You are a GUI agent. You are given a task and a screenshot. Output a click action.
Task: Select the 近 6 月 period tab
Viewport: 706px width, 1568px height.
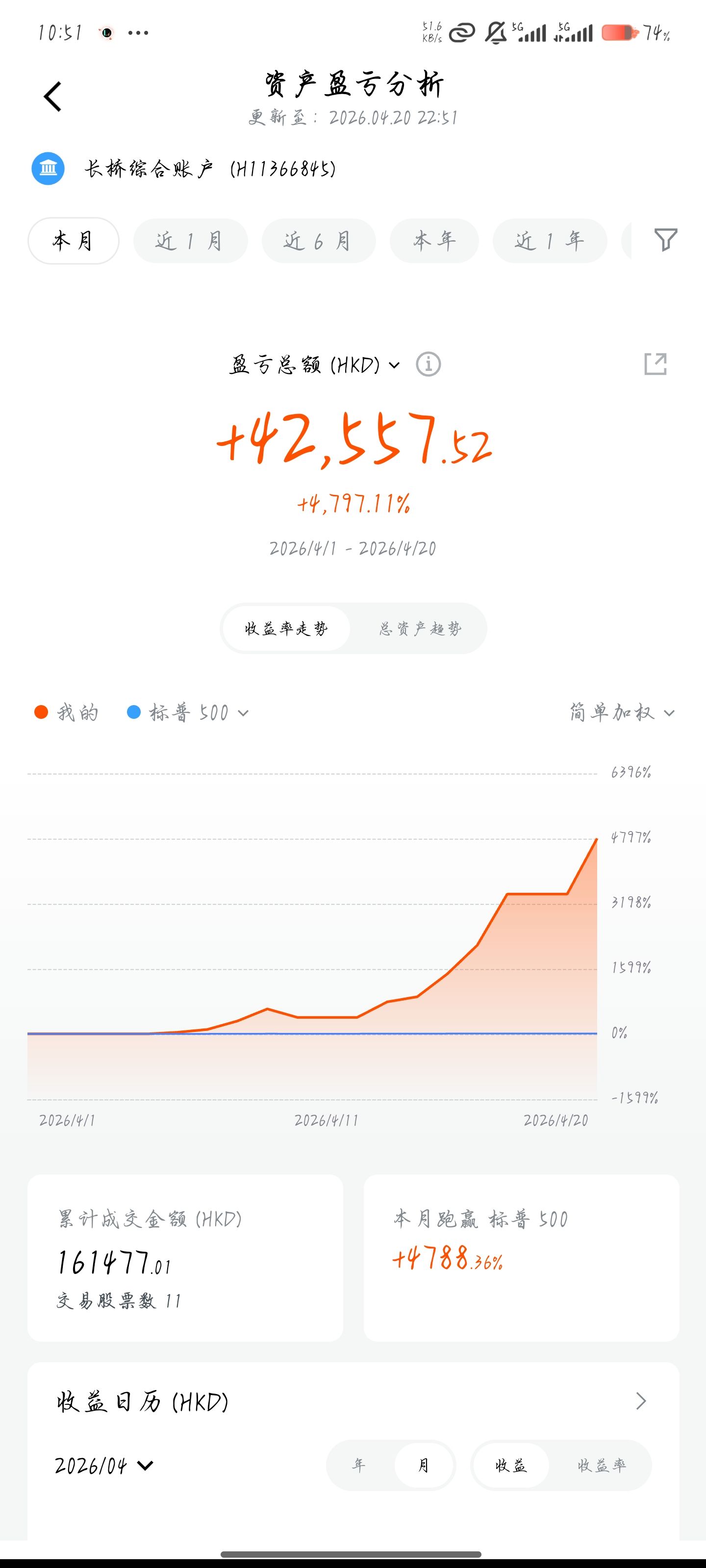(x=318, y=241)
